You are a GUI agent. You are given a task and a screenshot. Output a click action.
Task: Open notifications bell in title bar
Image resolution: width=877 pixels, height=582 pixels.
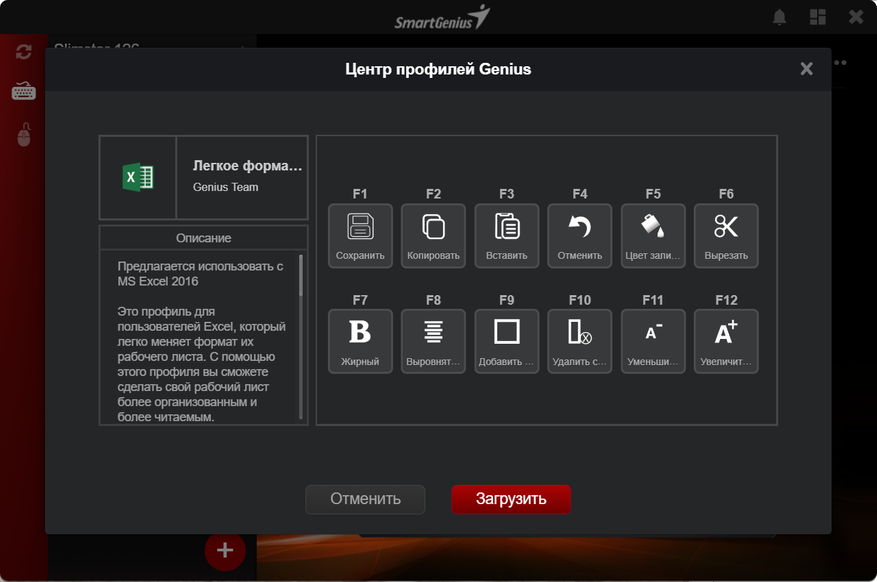pos(780,17)
